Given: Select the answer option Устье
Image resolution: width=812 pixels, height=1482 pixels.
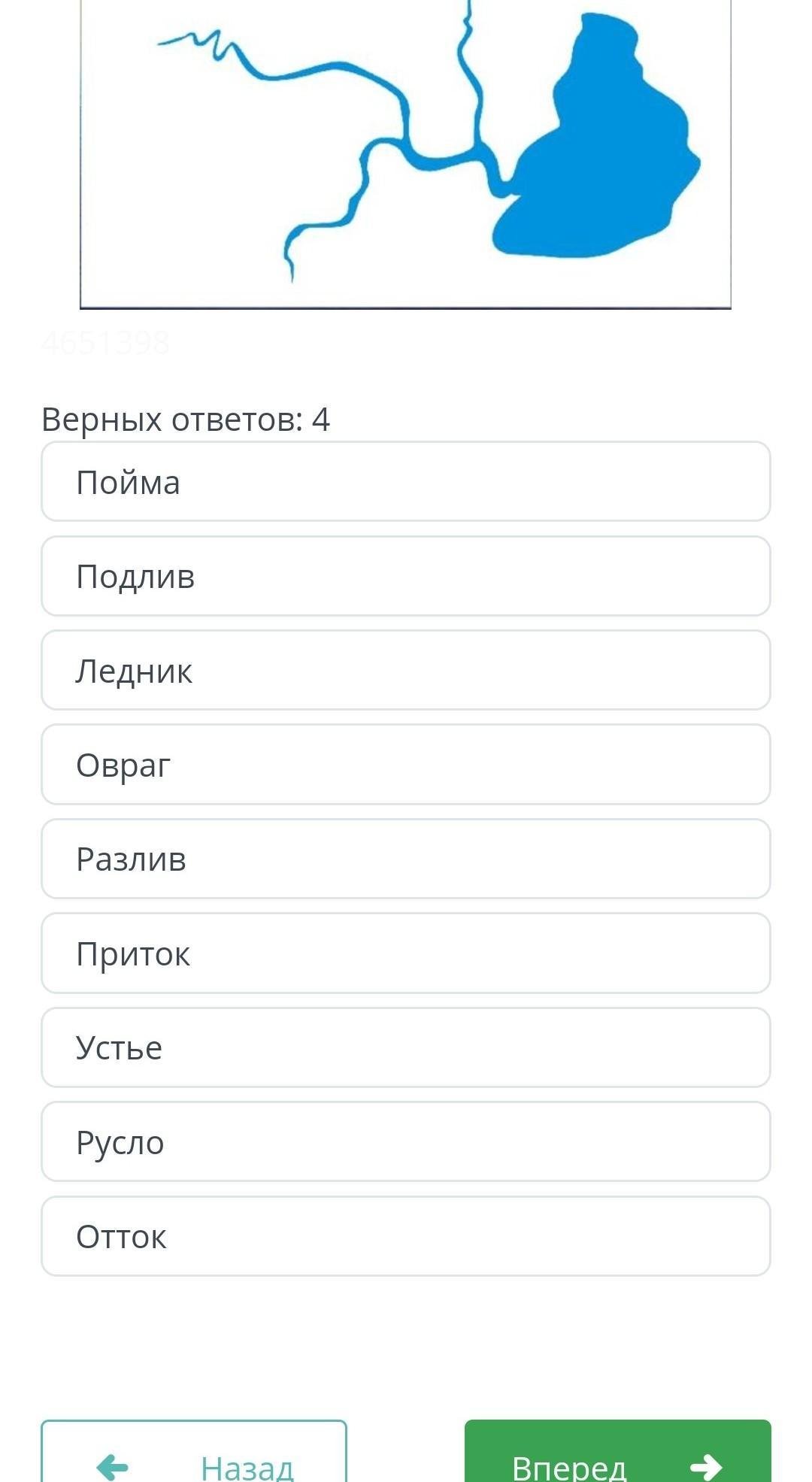Looking at the screenshot, I should coord(405,1047).
